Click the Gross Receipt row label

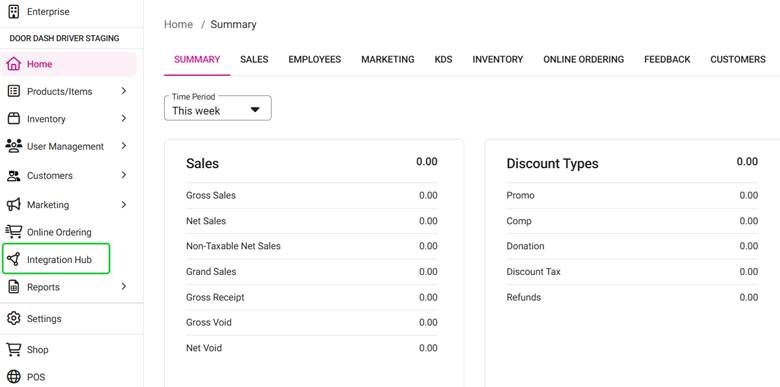pyautogui.click(x=215, y=297)
